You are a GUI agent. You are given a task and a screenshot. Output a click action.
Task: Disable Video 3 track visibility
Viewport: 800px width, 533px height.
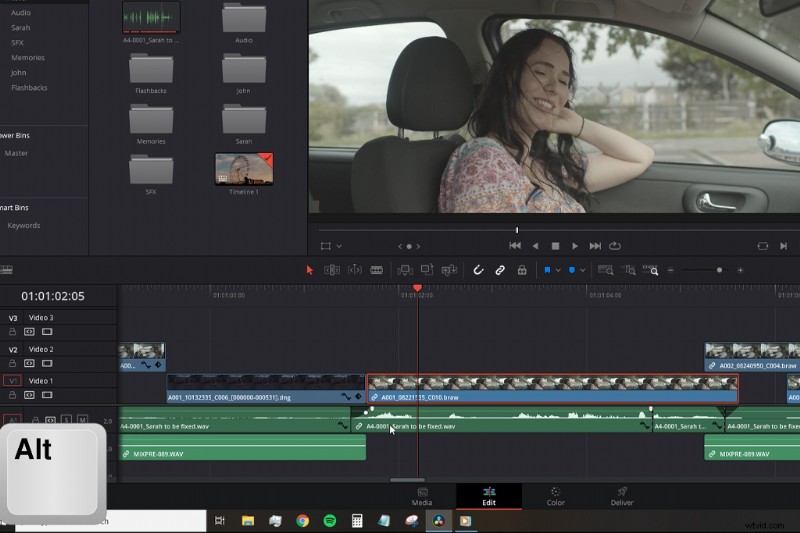pyautogui.click(x=47, y=332)
